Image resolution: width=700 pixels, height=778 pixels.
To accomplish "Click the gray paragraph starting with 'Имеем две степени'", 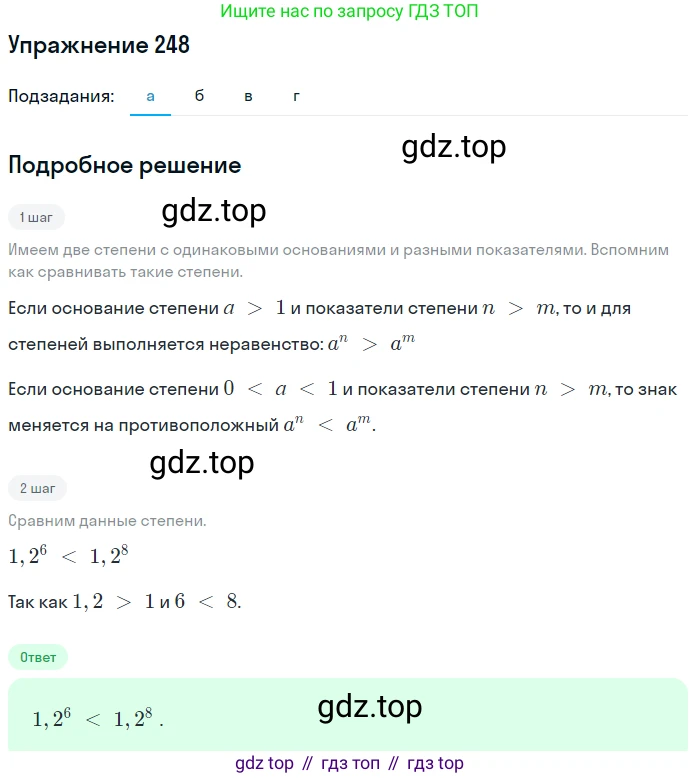I will pos(338,260).
